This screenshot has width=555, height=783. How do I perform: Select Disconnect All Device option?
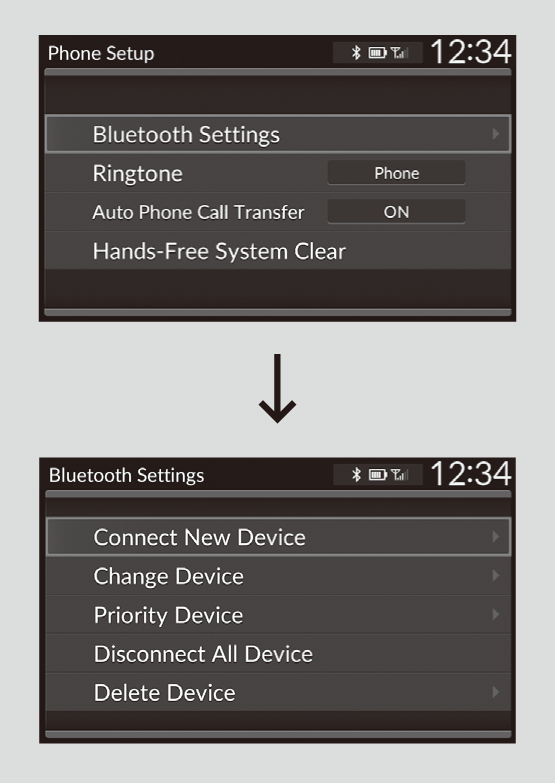[x=278, y=654]
